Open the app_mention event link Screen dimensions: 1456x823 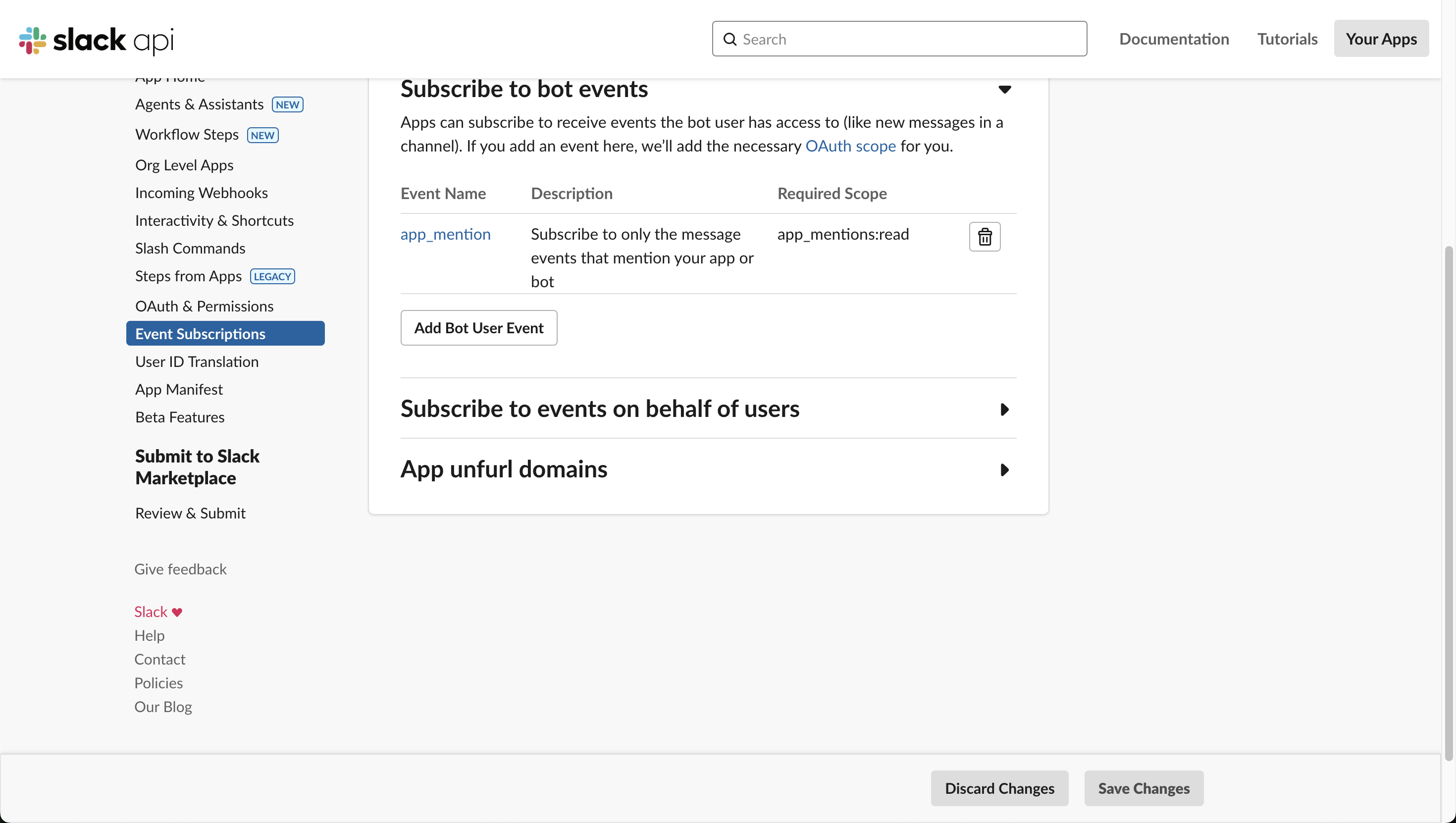click(445, 234)
